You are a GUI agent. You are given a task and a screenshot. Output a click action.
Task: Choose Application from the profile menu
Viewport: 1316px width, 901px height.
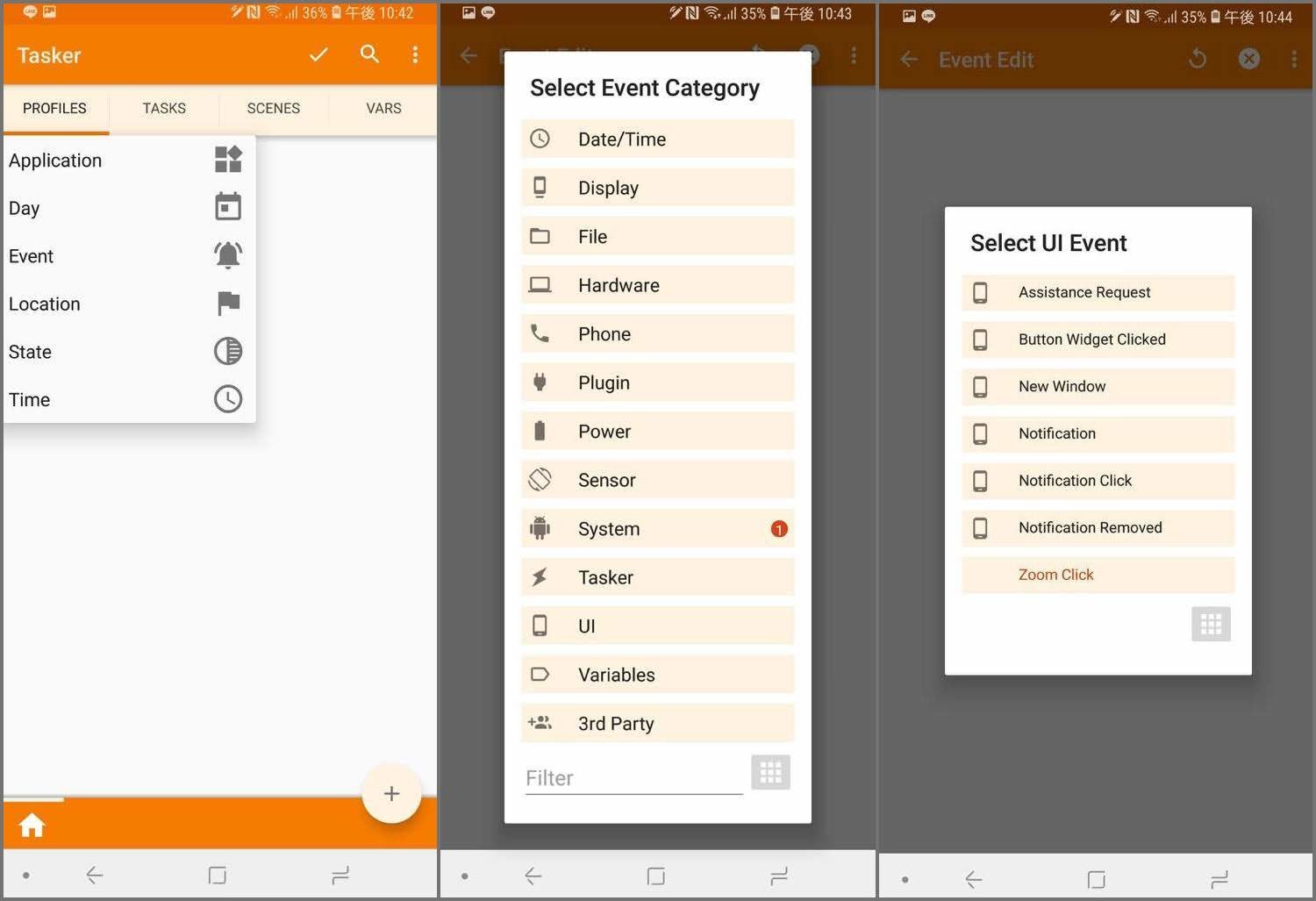tap(129, 160)
